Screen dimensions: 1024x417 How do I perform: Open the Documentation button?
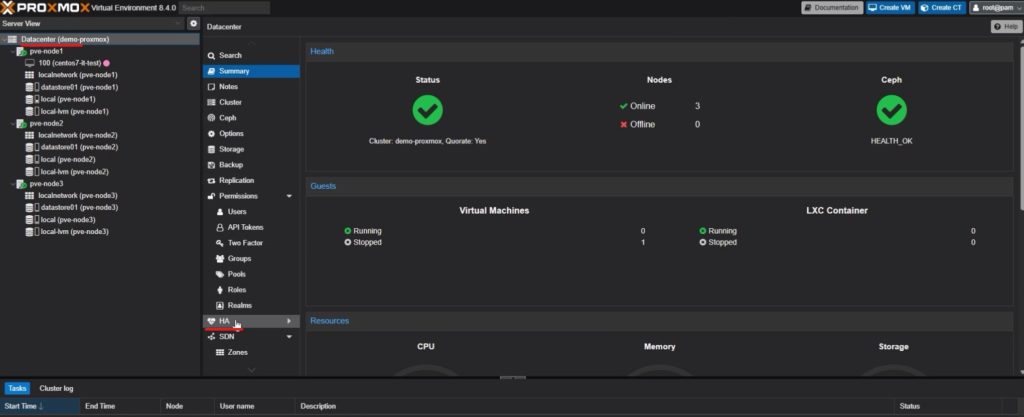point(831,8)
